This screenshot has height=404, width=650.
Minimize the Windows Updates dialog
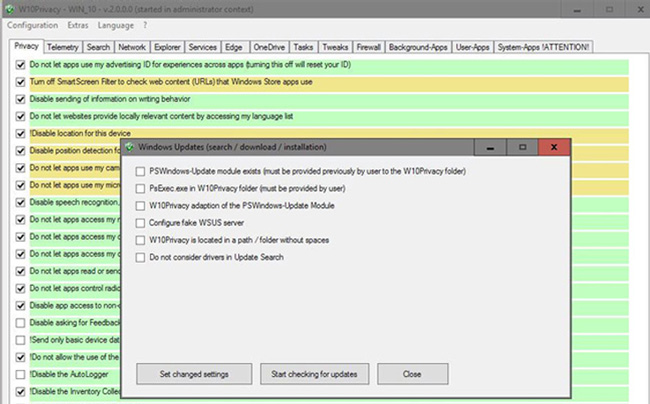click(x=490, y=148)
